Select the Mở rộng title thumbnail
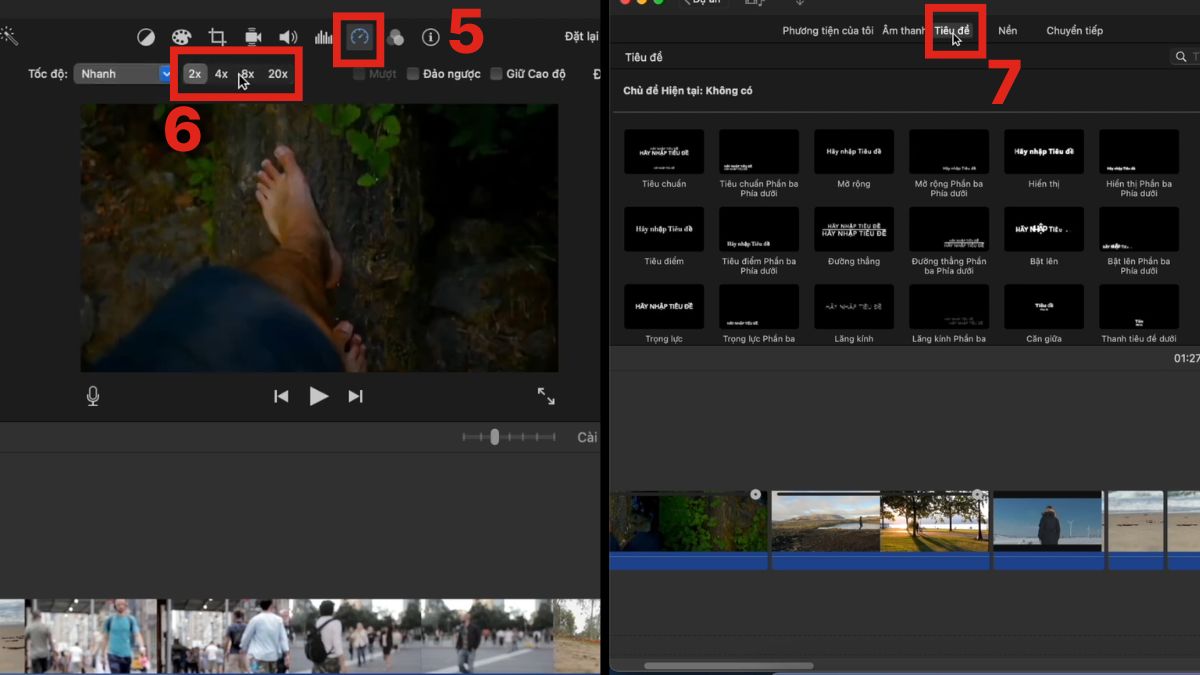This screenshot has height=675, width=1200. (854, 152)
